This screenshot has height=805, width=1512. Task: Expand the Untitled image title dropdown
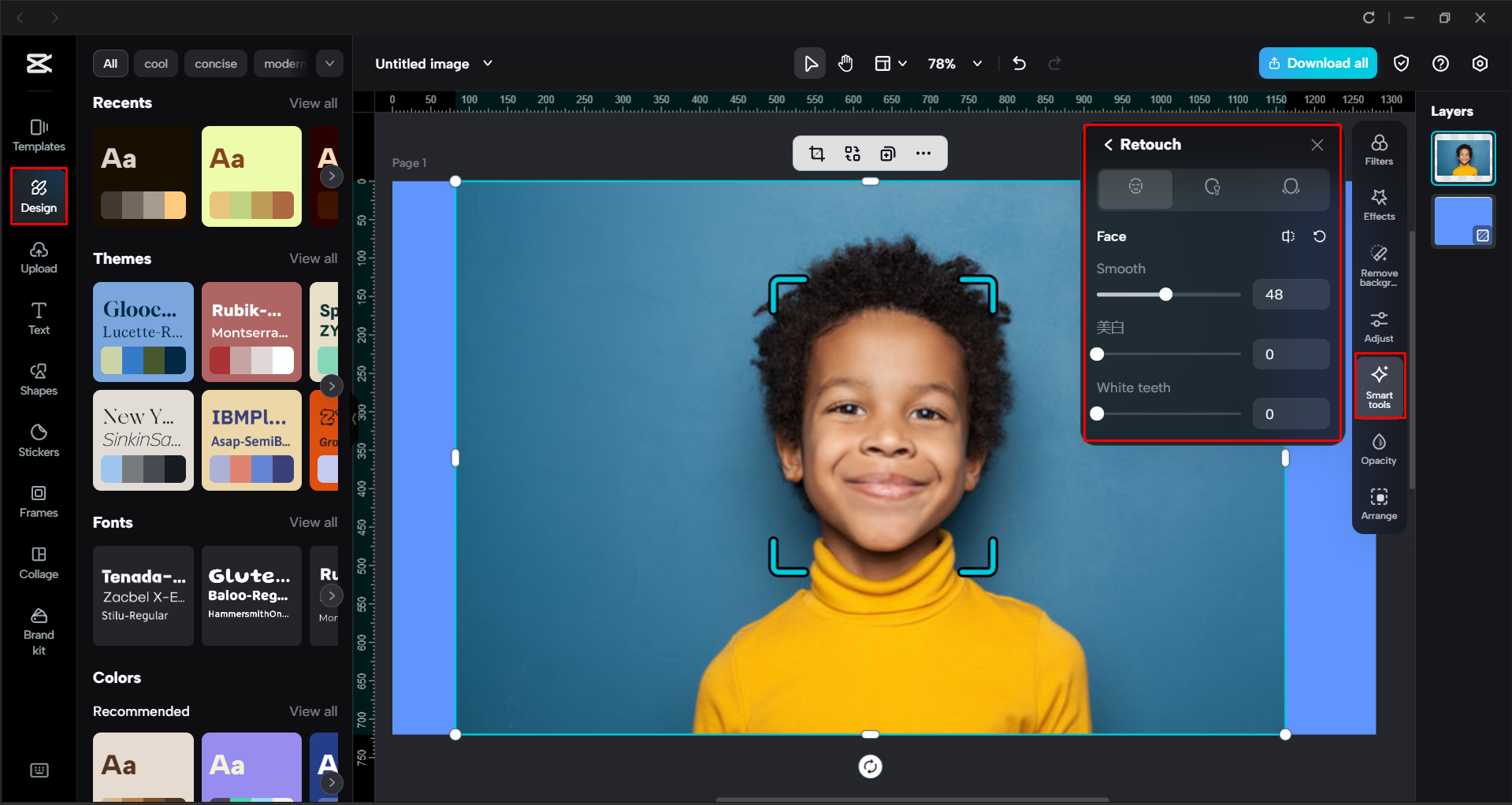pos(488,63)
